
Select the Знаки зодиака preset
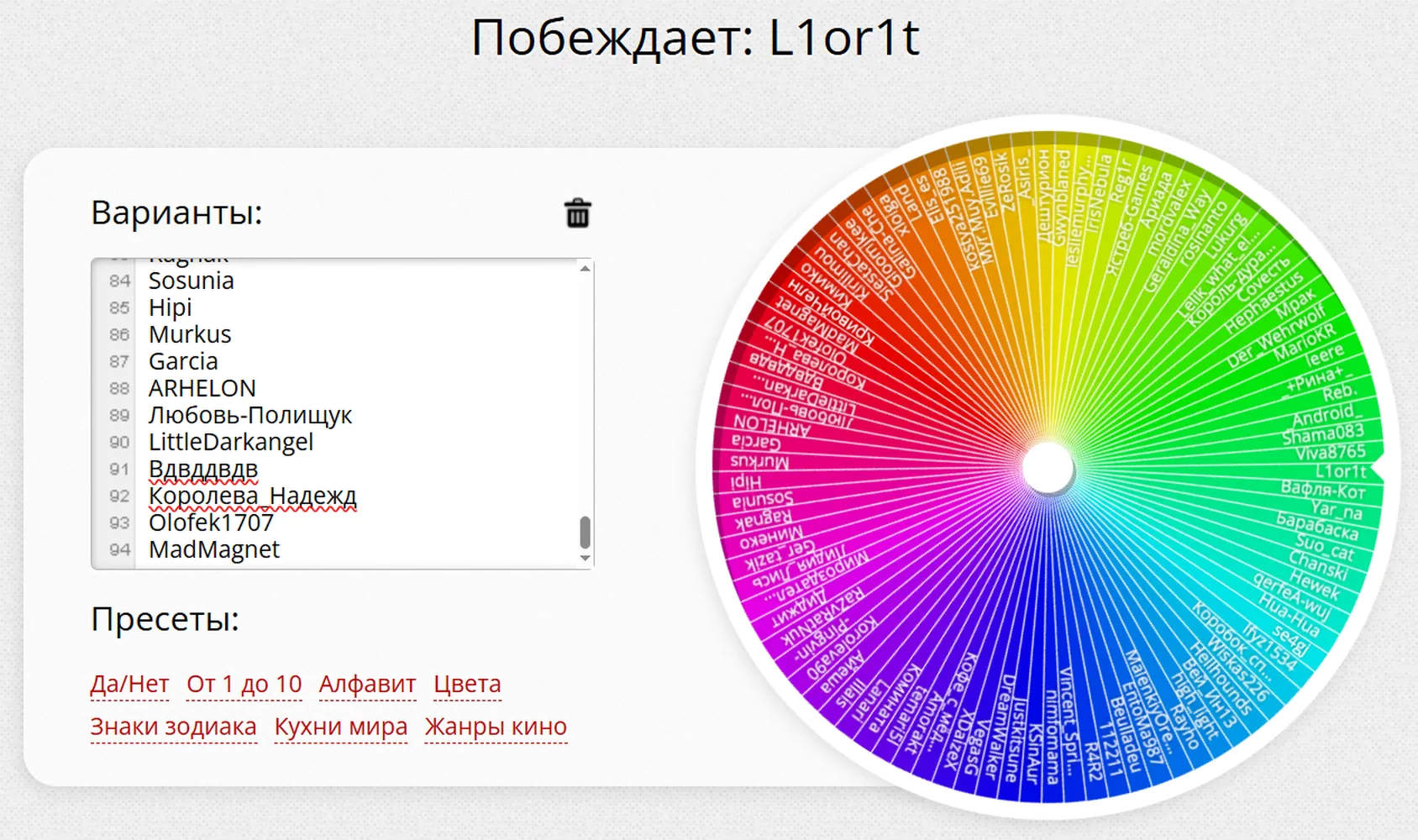(173, 727)
